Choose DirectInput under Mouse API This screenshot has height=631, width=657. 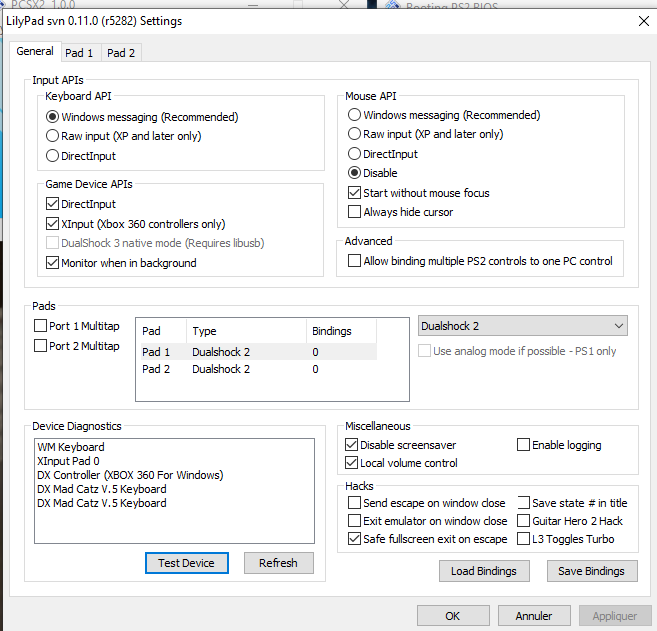point(355,154)
